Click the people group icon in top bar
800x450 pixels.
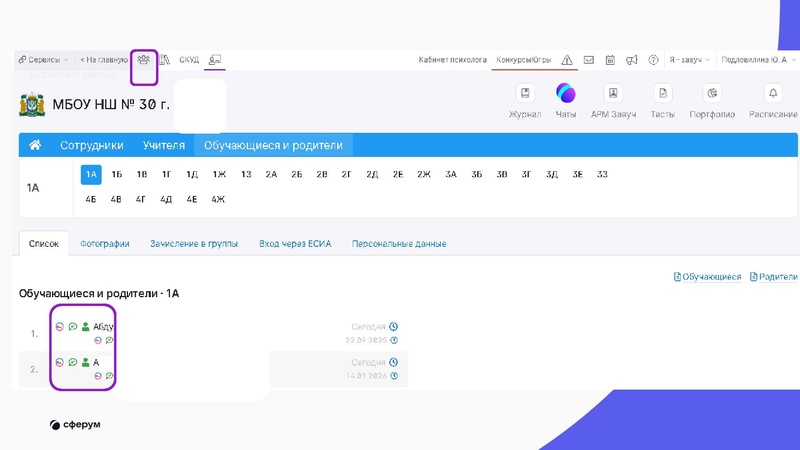click(144, 60)
